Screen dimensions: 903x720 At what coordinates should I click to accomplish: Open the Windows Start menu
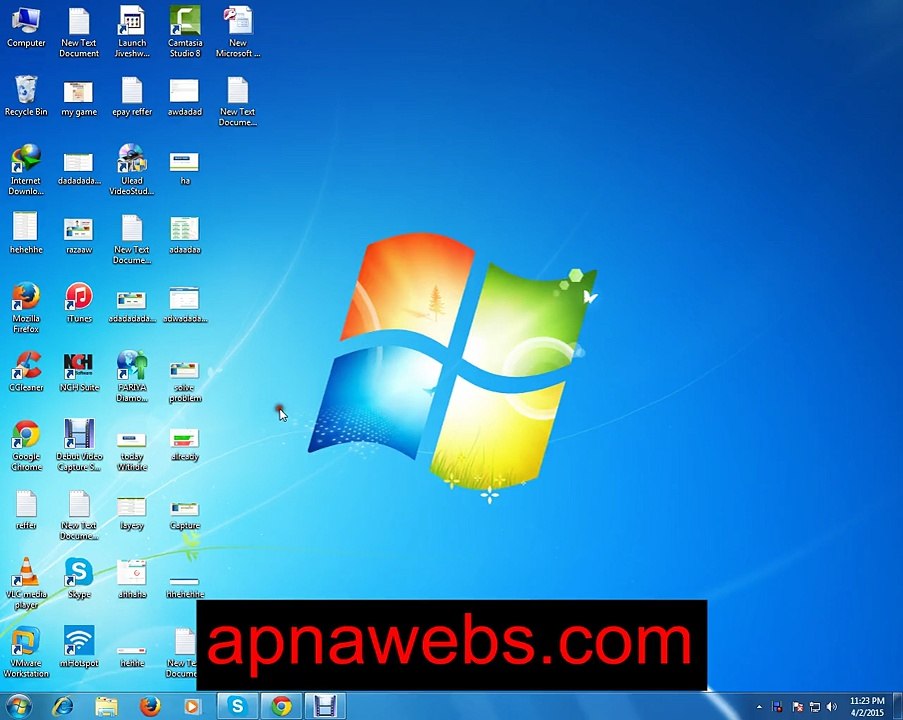19,706
